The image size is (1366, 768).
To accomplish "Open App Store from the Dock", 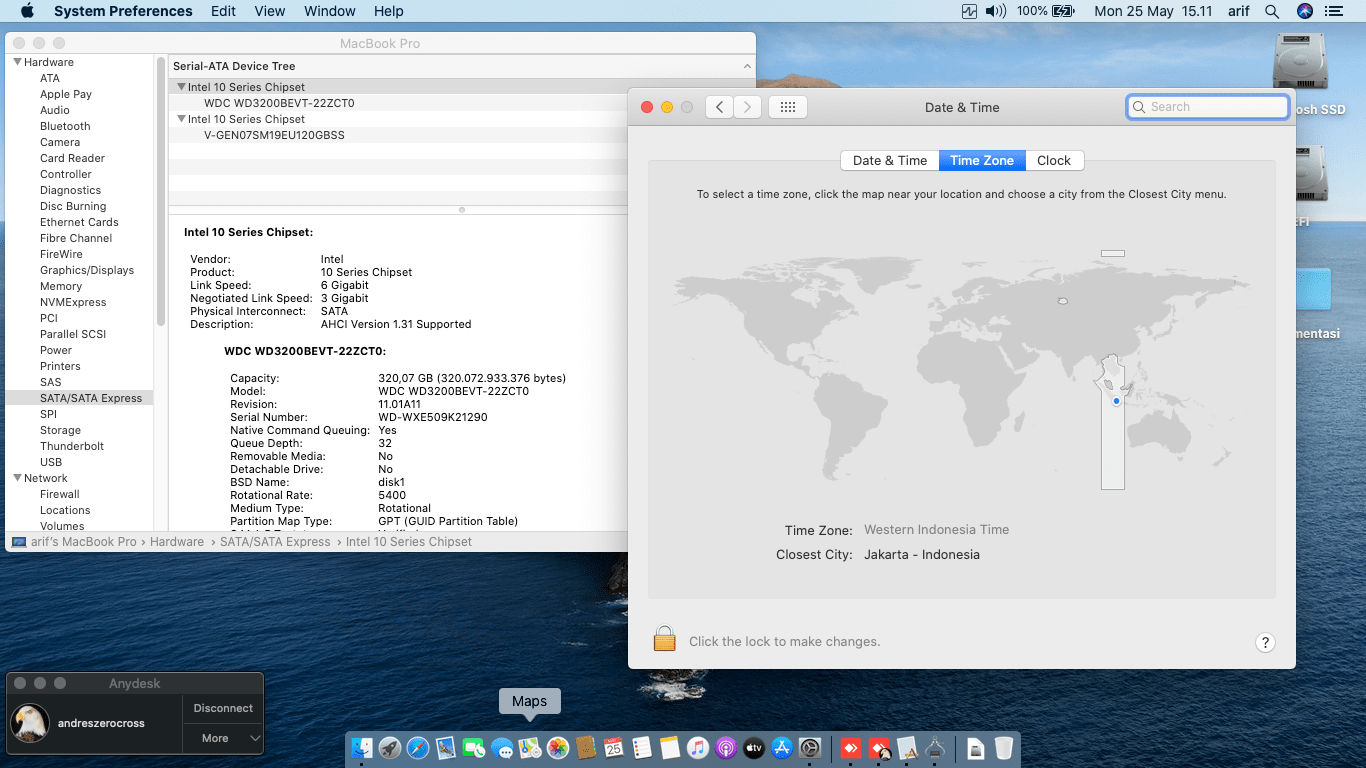I will pos(782,748).
